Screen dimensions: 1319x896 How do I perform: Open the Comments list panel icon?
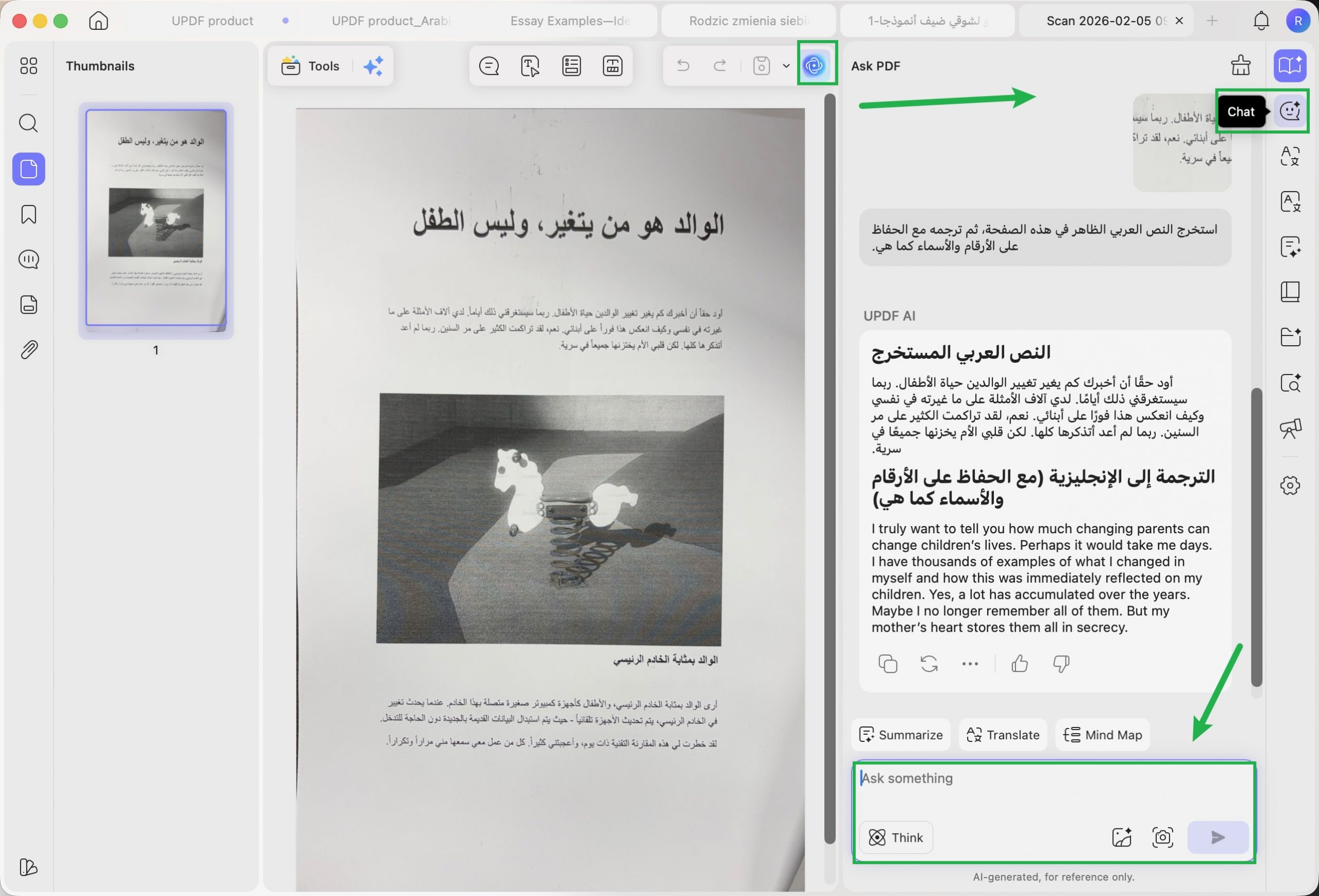click(x=28, y=259)
